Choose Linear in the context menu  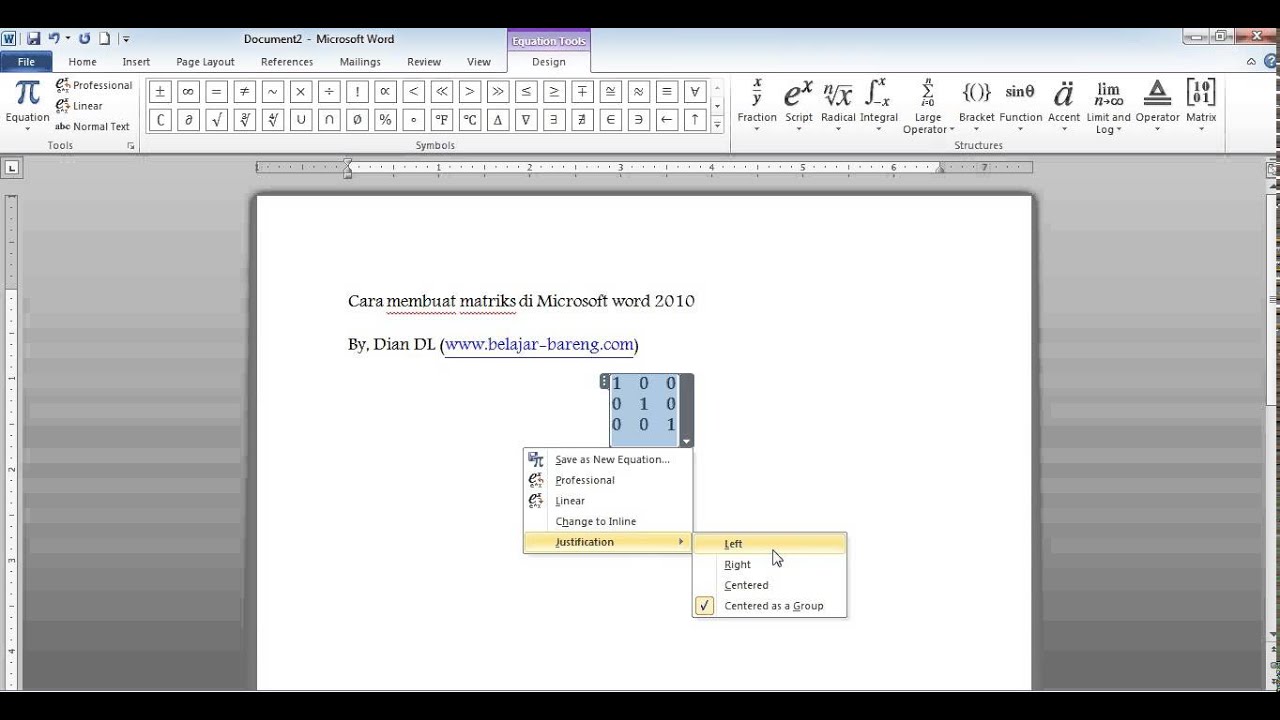(x=608, y=501)
